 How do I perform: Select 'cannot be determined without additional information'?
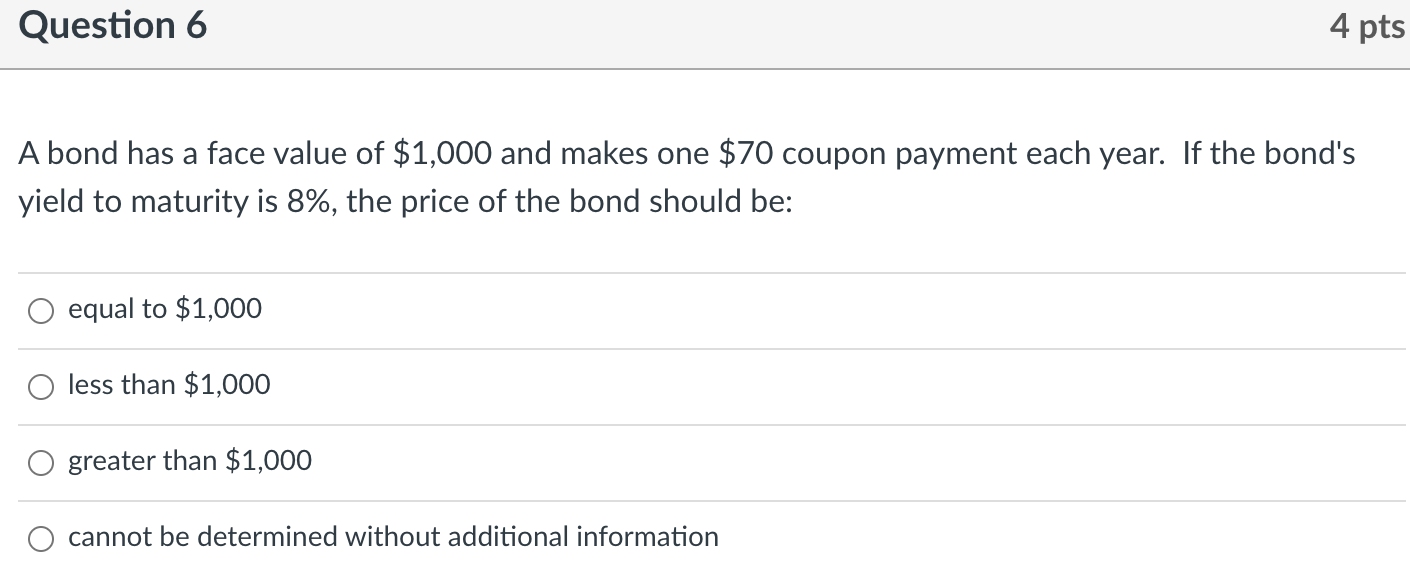[x=40, y=538]
